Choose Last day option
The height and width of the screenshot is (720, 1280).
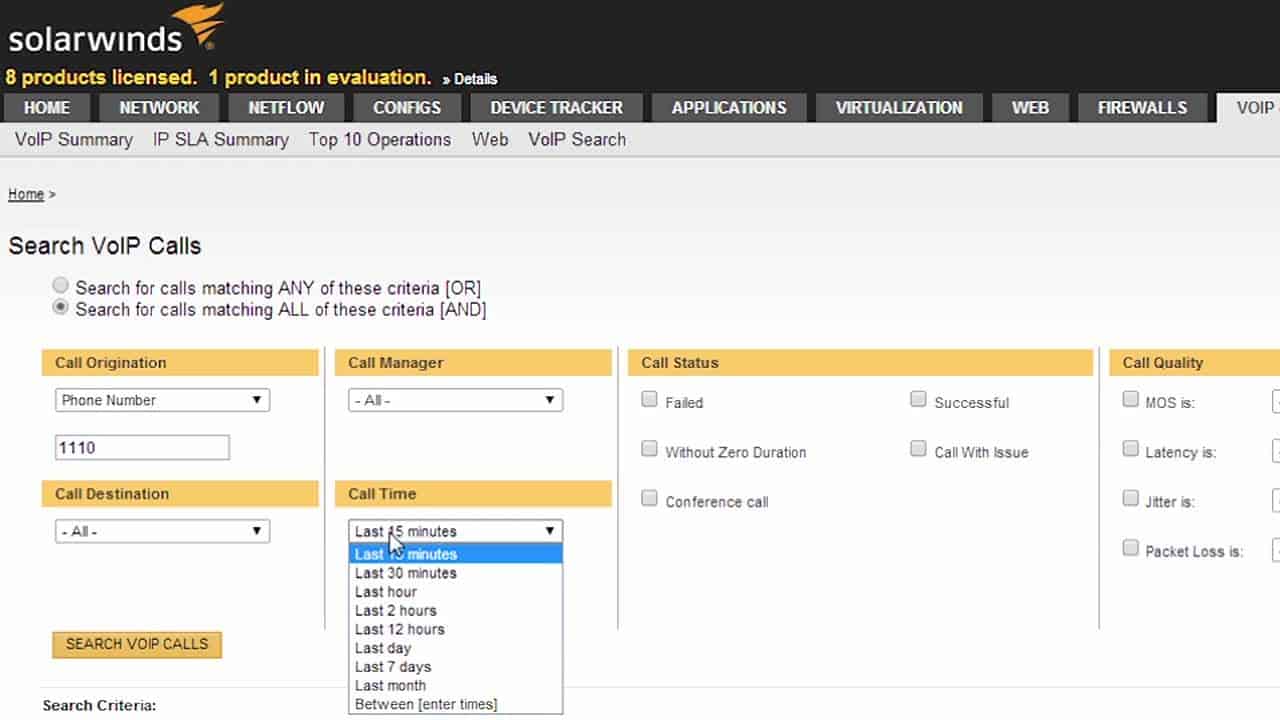coord(455,648)
